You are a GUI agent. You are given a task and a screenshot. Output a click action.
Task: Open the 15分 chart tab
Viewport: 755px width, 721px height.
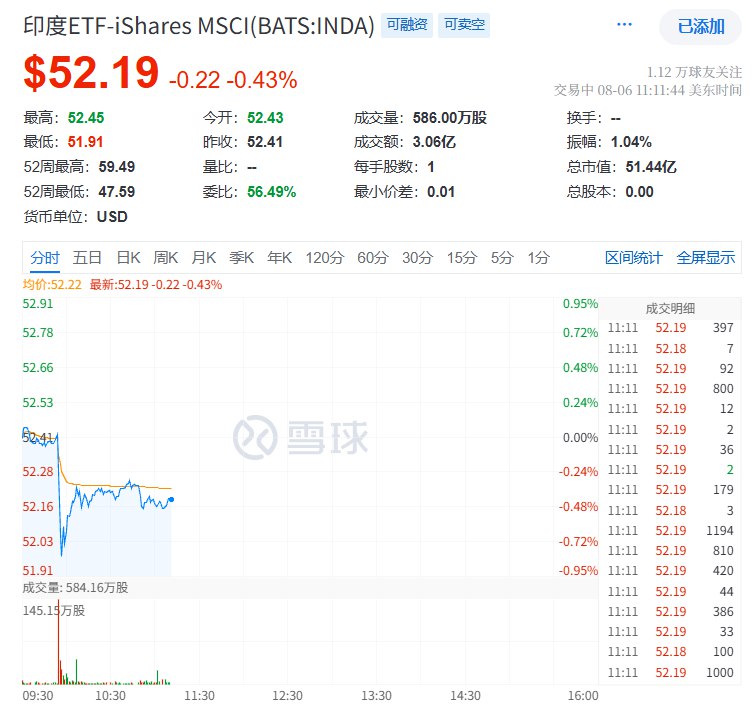click(461, 258)
